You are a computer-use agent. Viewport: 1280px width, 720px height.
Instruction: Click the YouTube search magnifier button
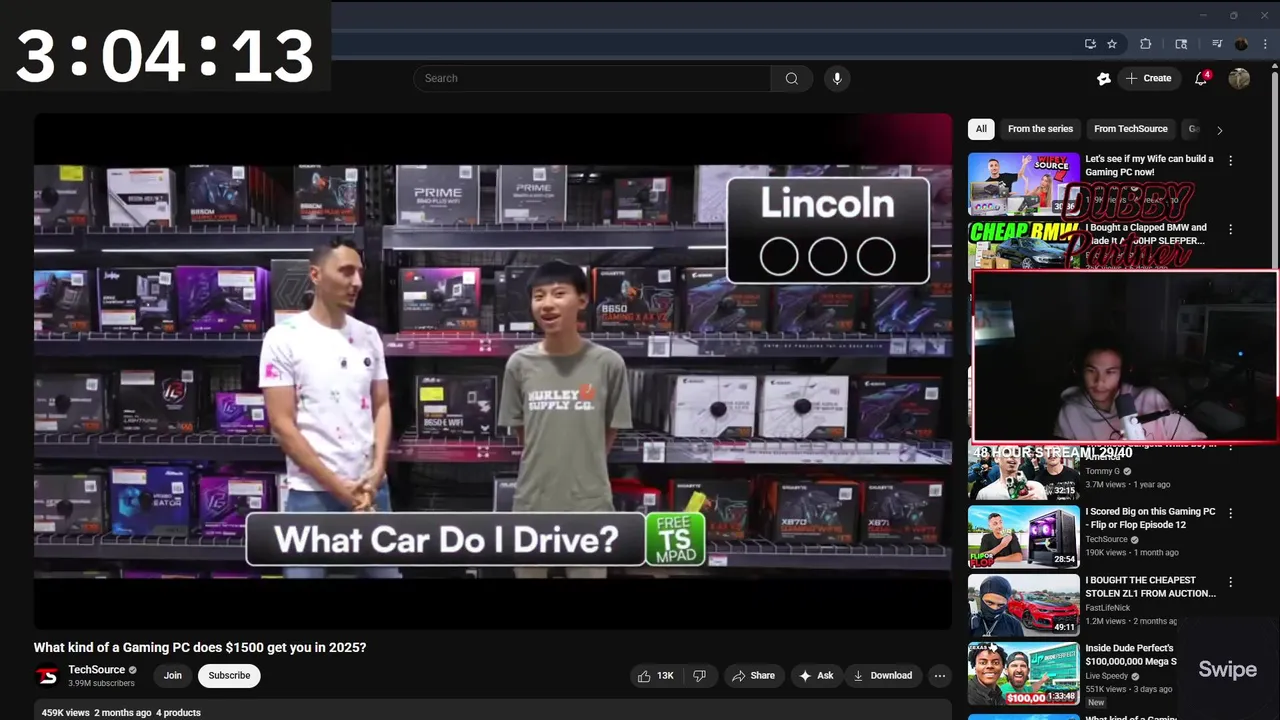(792, 78)
